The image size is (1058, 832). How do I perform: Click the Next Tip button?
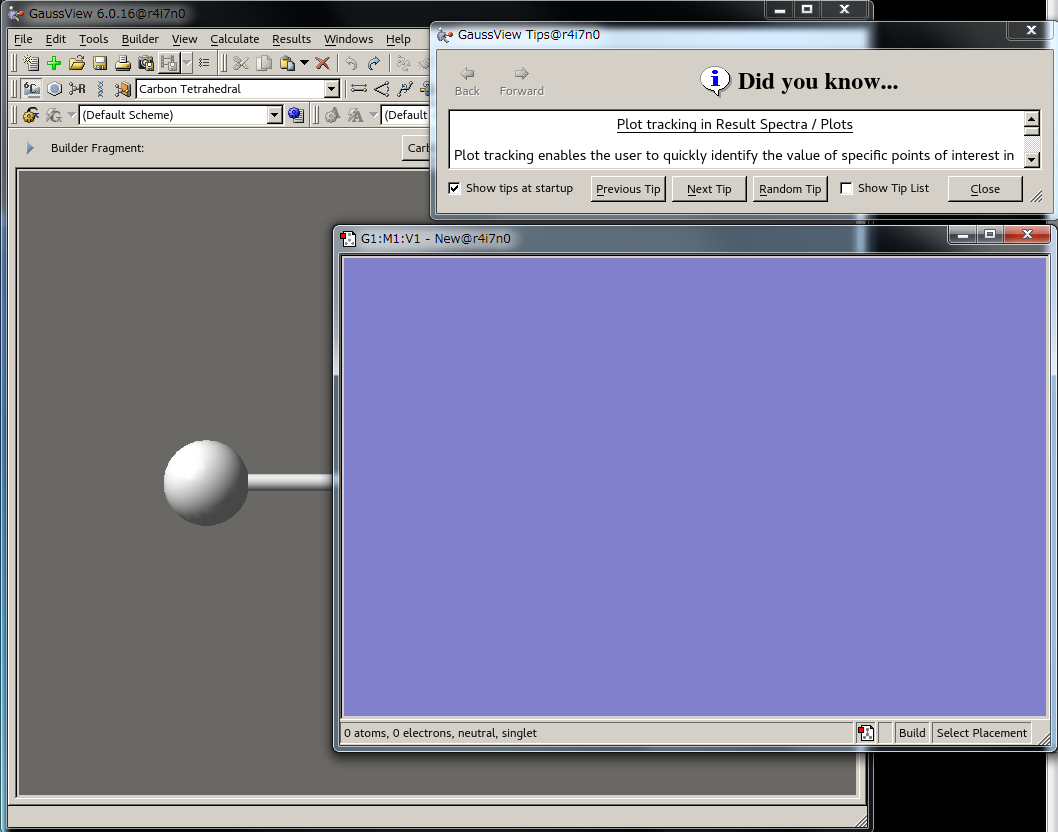[709, 189]
